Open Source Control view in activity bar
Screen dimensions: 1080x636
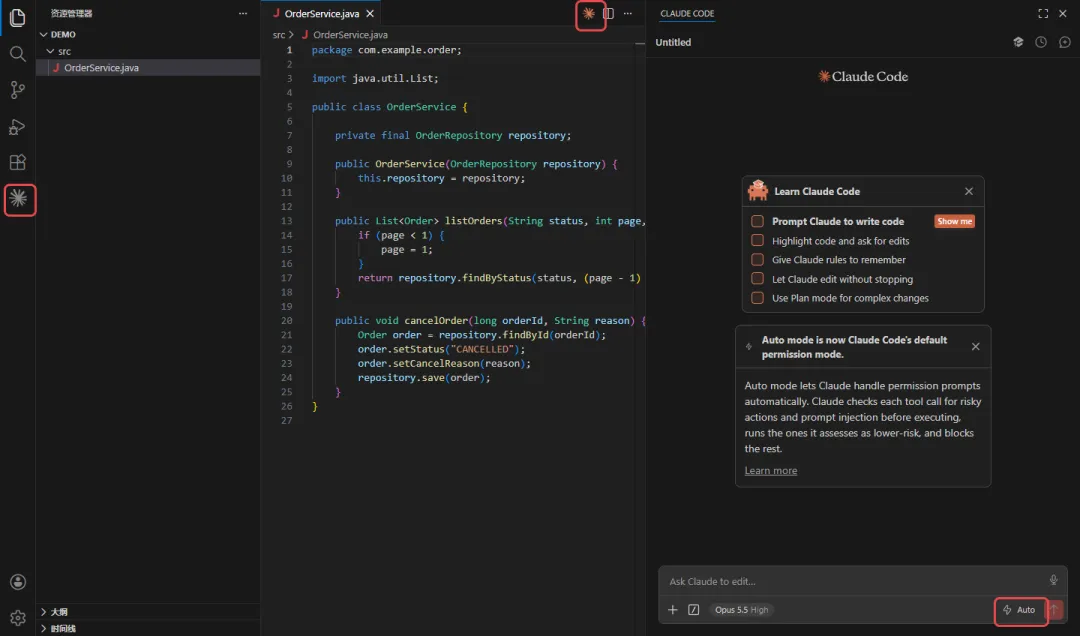pos(18,90)
